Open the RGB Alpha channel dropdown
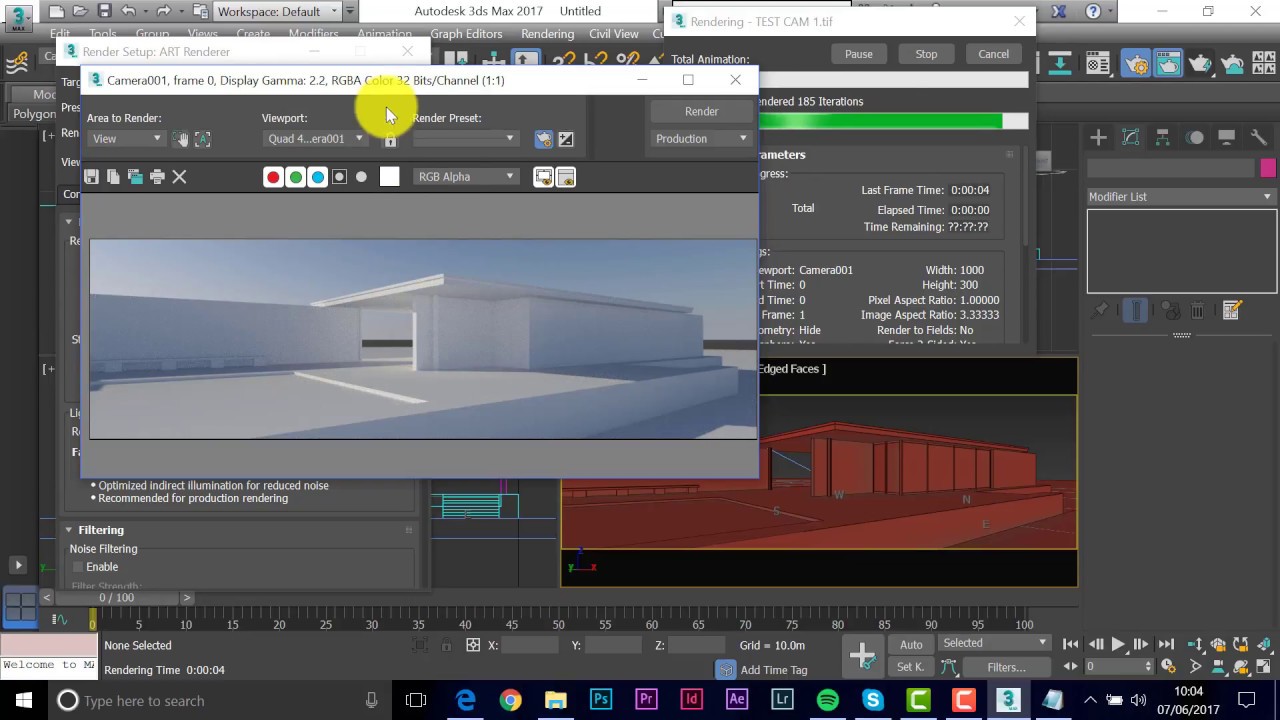Viewport: 1280px width, 720px height. point(466,177)
